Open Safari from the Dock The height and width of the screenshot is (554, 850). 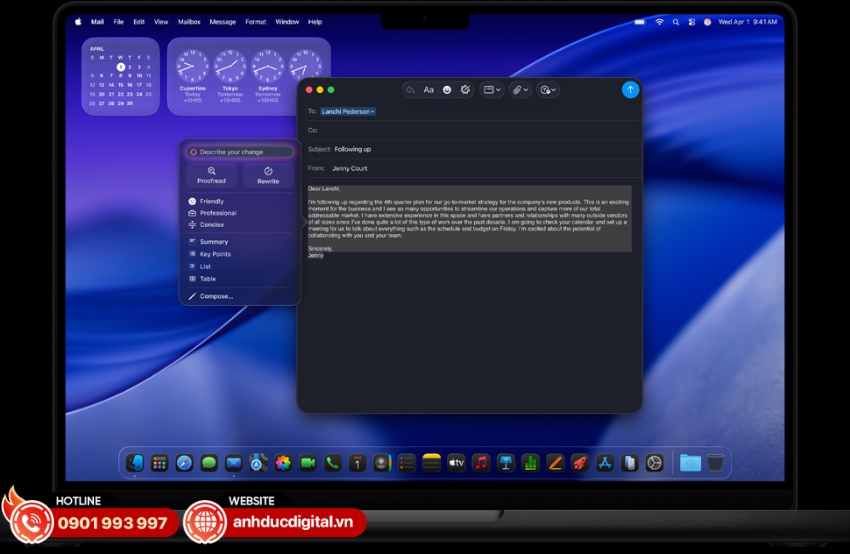pyautogui.click(x=184, y=463)
